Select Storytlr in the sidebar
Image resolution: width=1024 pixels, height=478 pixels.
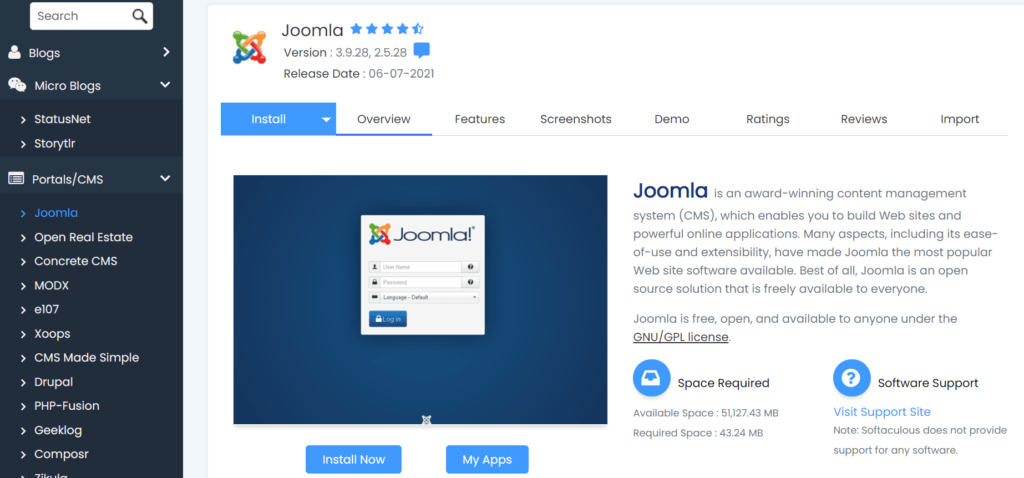(55, 144)
